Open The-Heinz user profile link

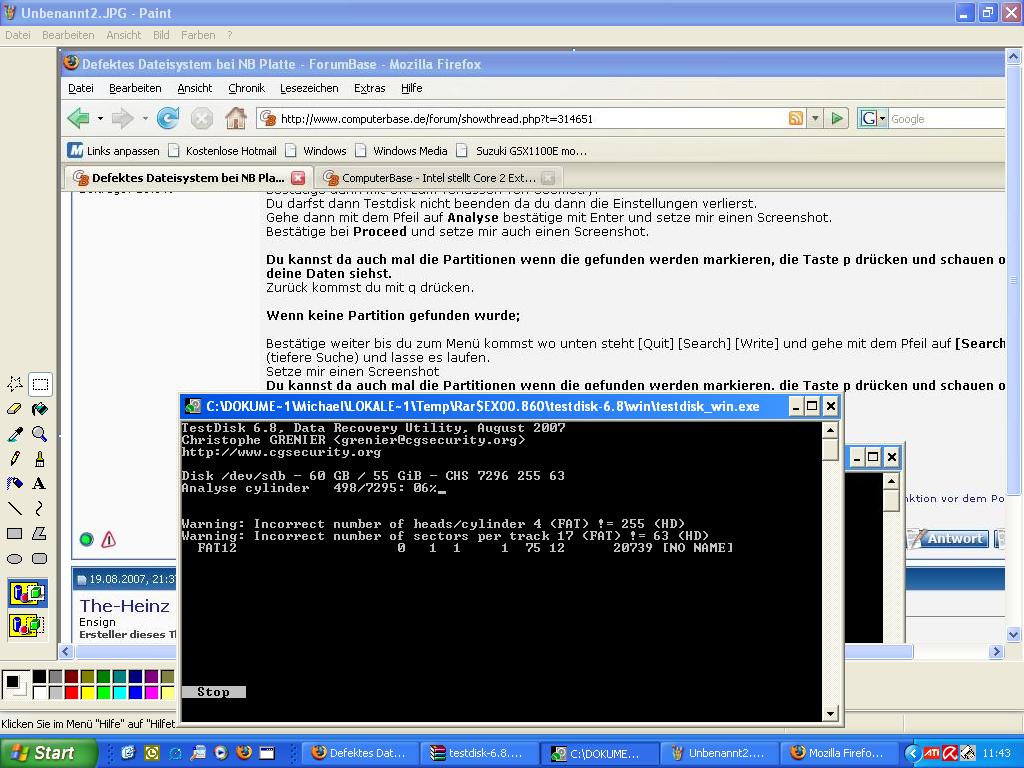click(124, 606)
